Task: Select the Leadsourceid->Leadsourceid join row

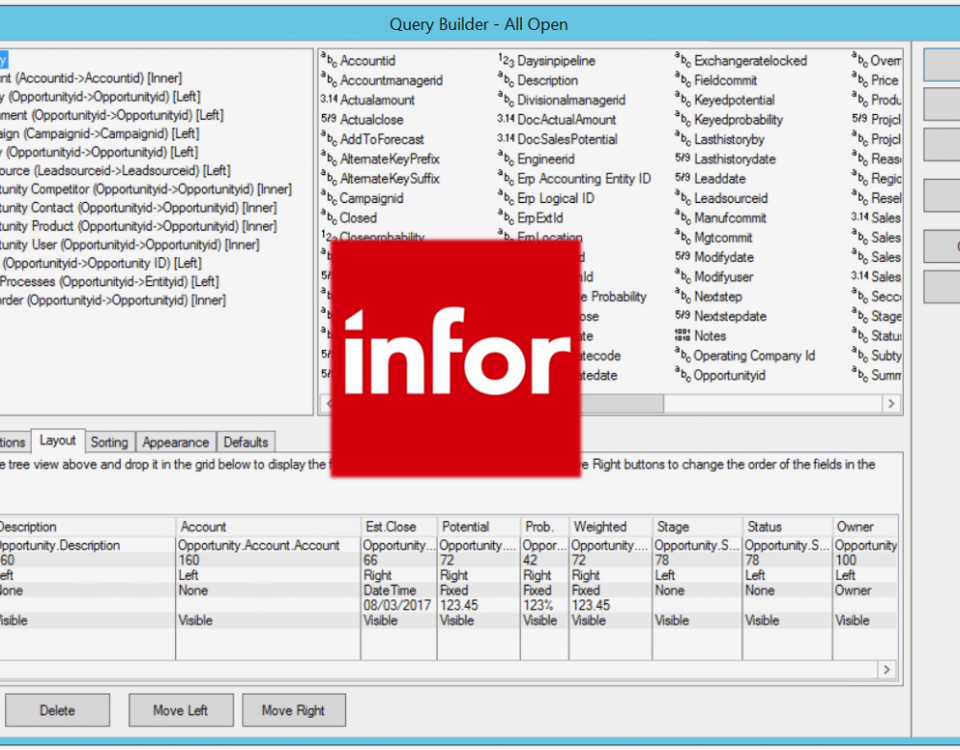Action: pyautogui.click(x=115, y=170)
